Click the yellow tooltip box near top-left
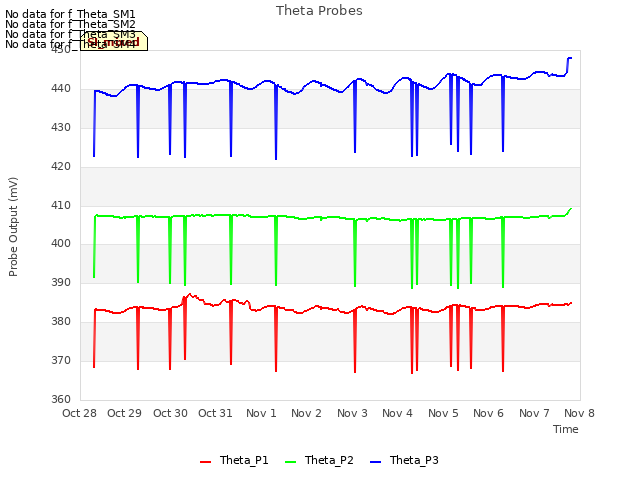 click(114, 41)
